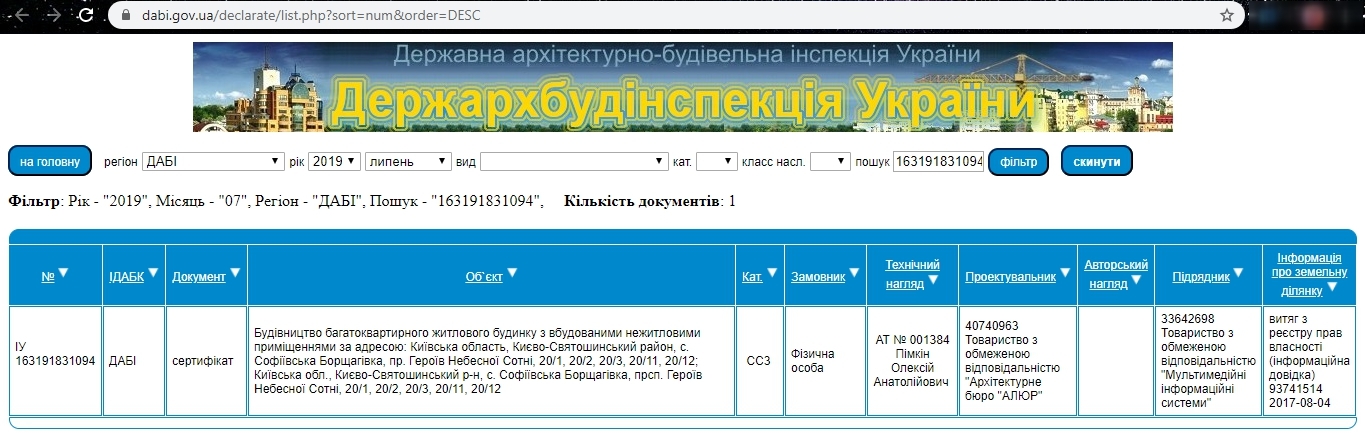This screenshot has height=434, width=1365.
Task: Sort by Підрядник column header link
Action: [1200, 277]
